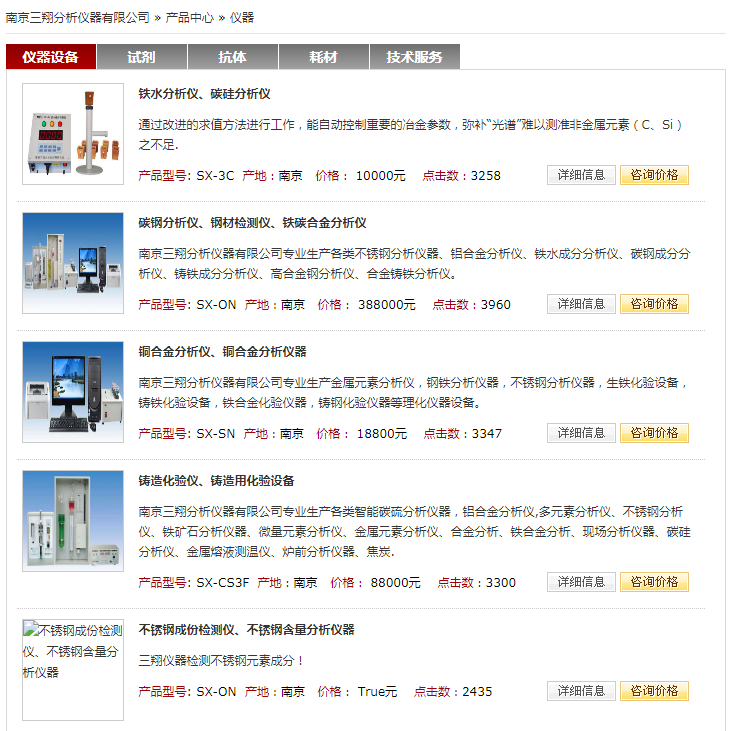Switch to the 试剂 tab
This screenshot has height=731, width=733.
coord(142,57)
